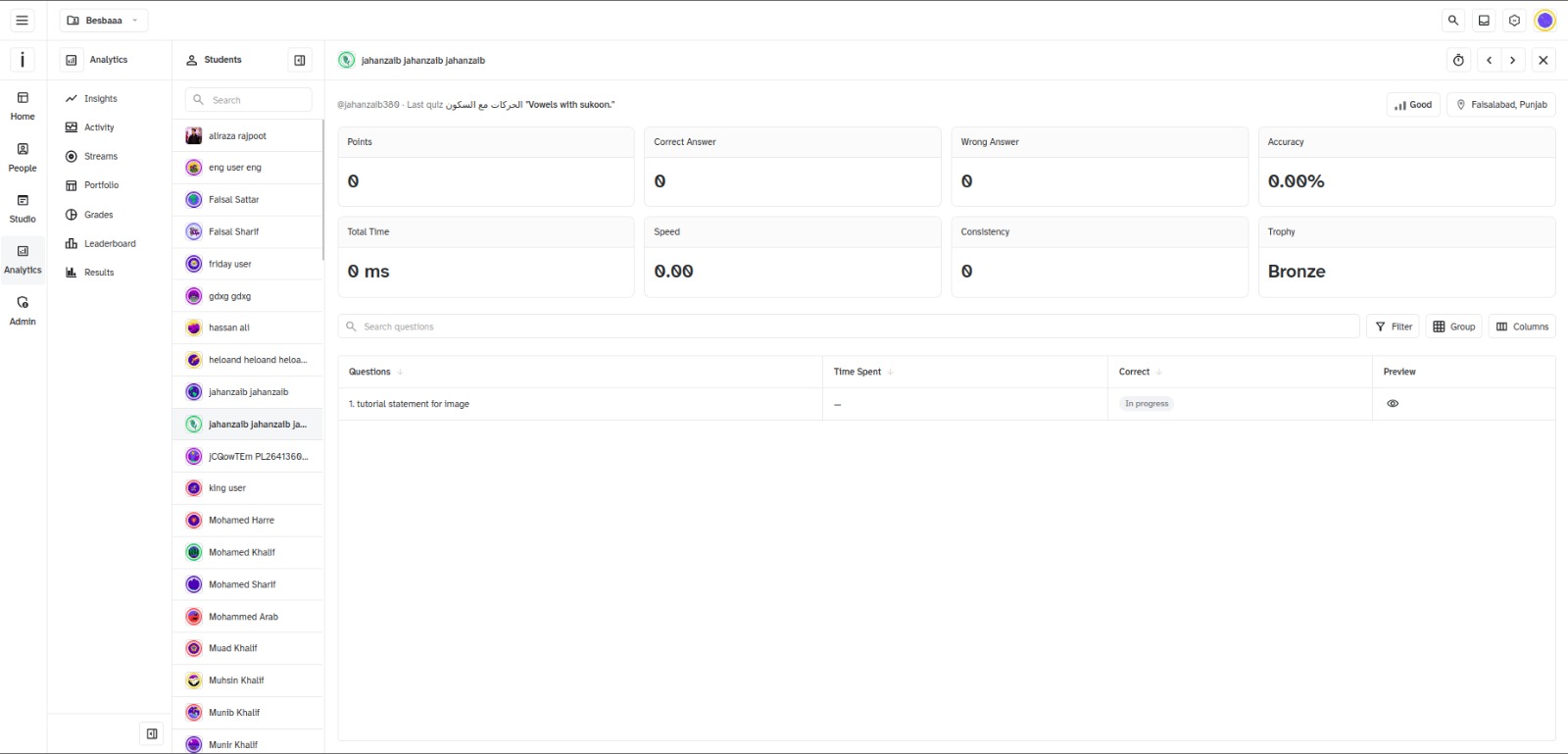Click the Group button
Viewport: 1568px width, 754px height.
pos(1453,327)
